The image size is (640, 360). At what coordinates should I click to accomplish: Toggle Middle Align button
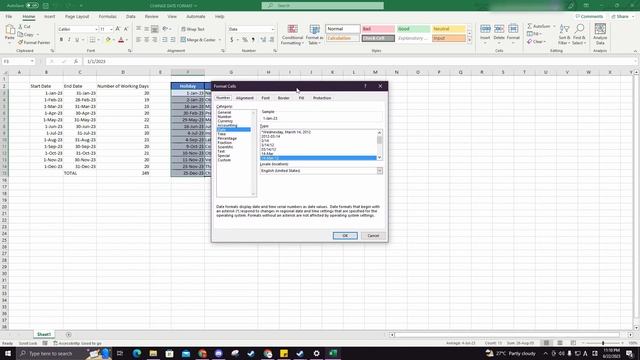coord(147,29)
